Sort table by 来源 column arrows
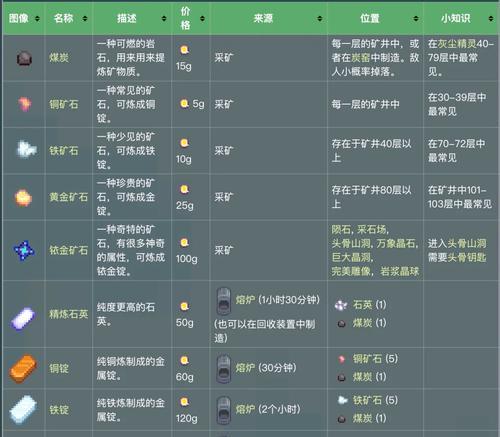The image size is (500, 437). [x=320, y=19]
